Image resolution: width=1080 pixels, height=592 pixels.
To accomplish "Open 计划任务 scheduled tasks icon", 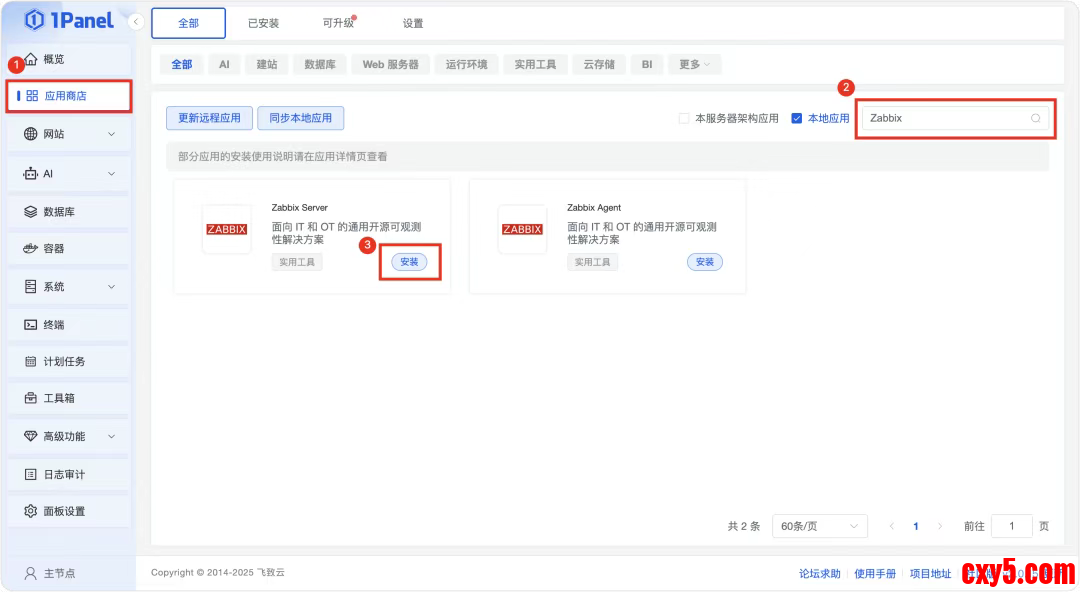I will [x=31, y=361].
